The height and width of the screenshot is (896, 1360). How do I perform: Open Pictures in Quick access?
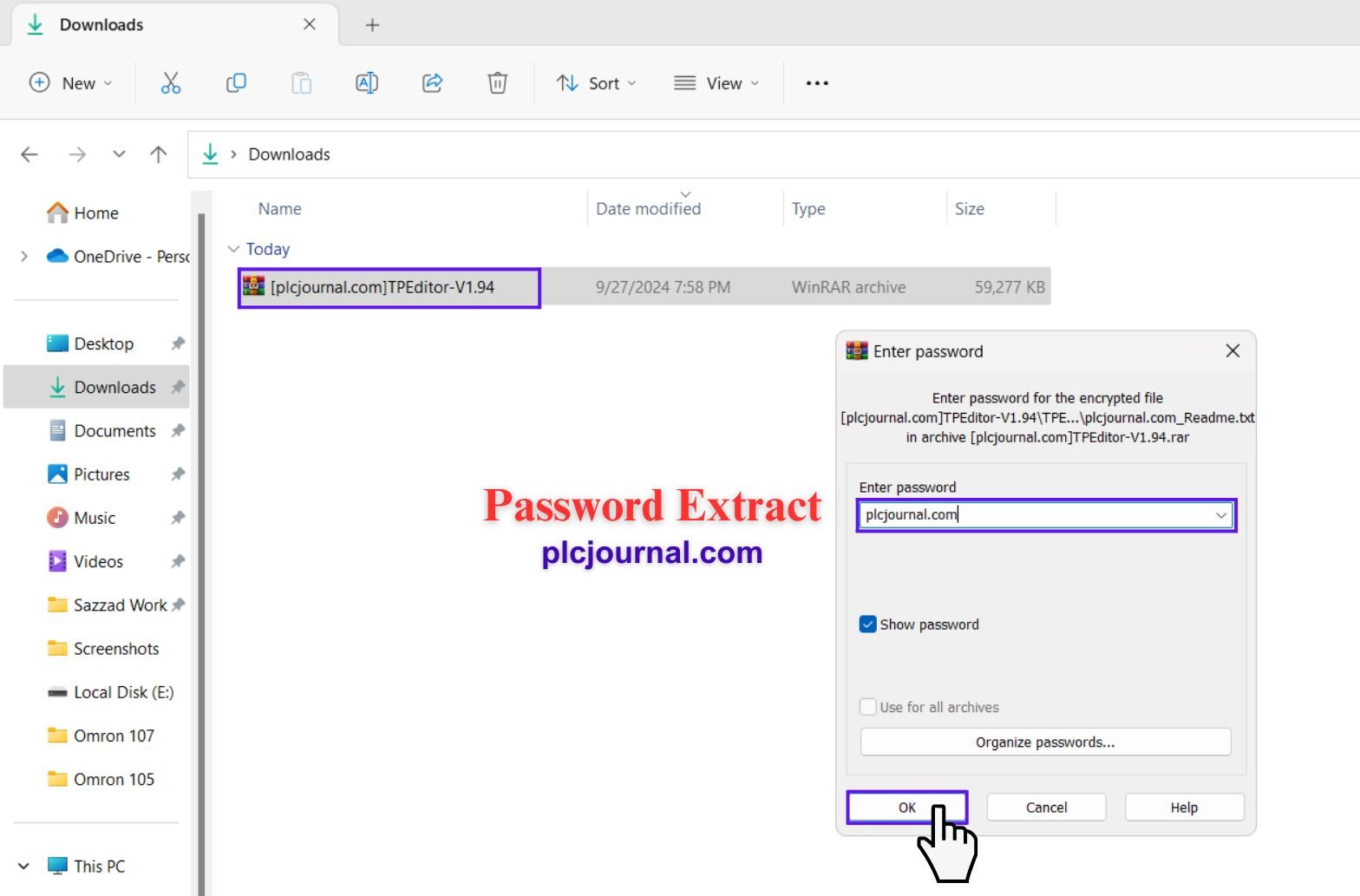coord(89,474)
